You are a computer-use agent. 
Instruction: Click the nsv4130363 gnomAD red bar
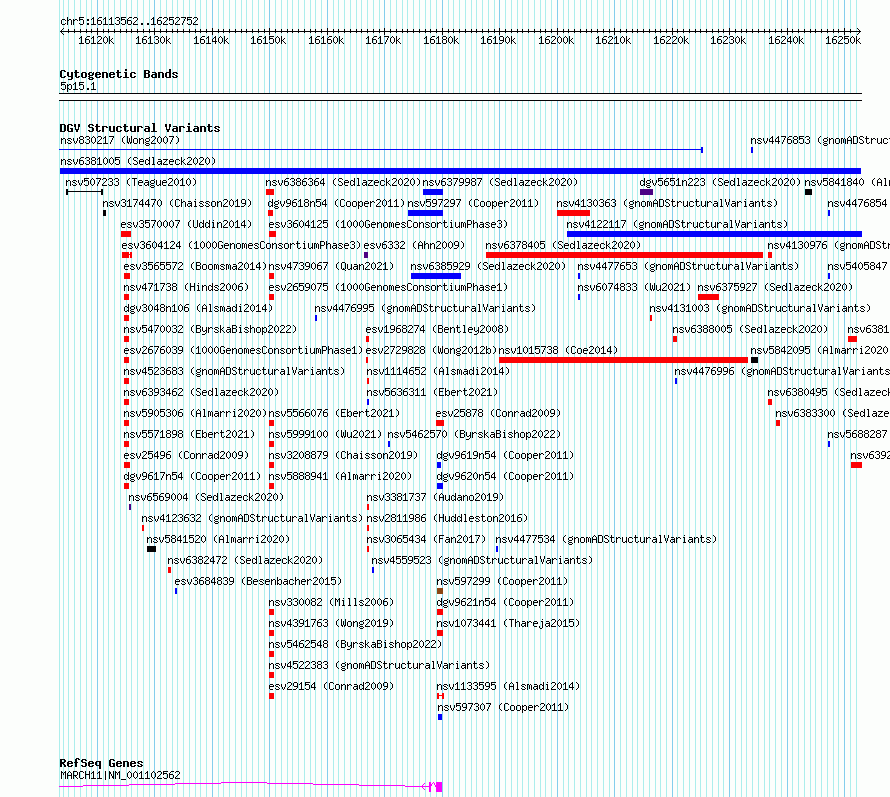573,213
